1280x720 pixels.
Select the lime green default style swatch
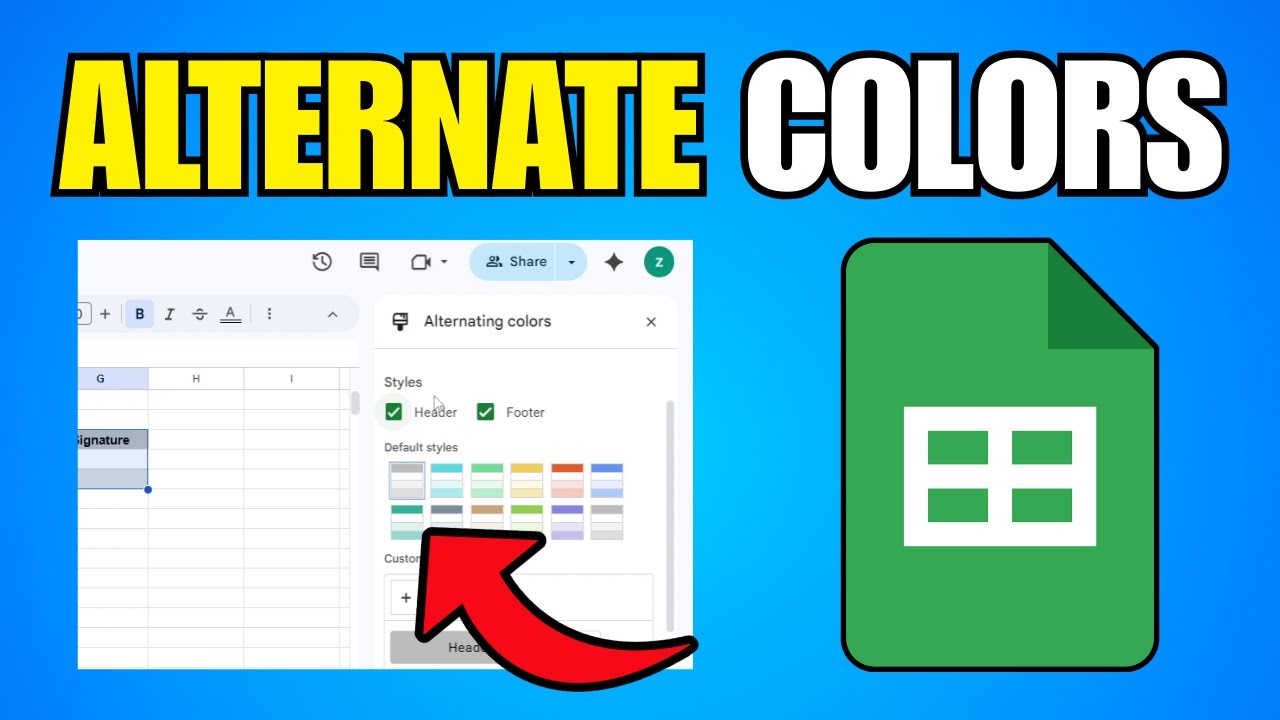click(527, 522)
